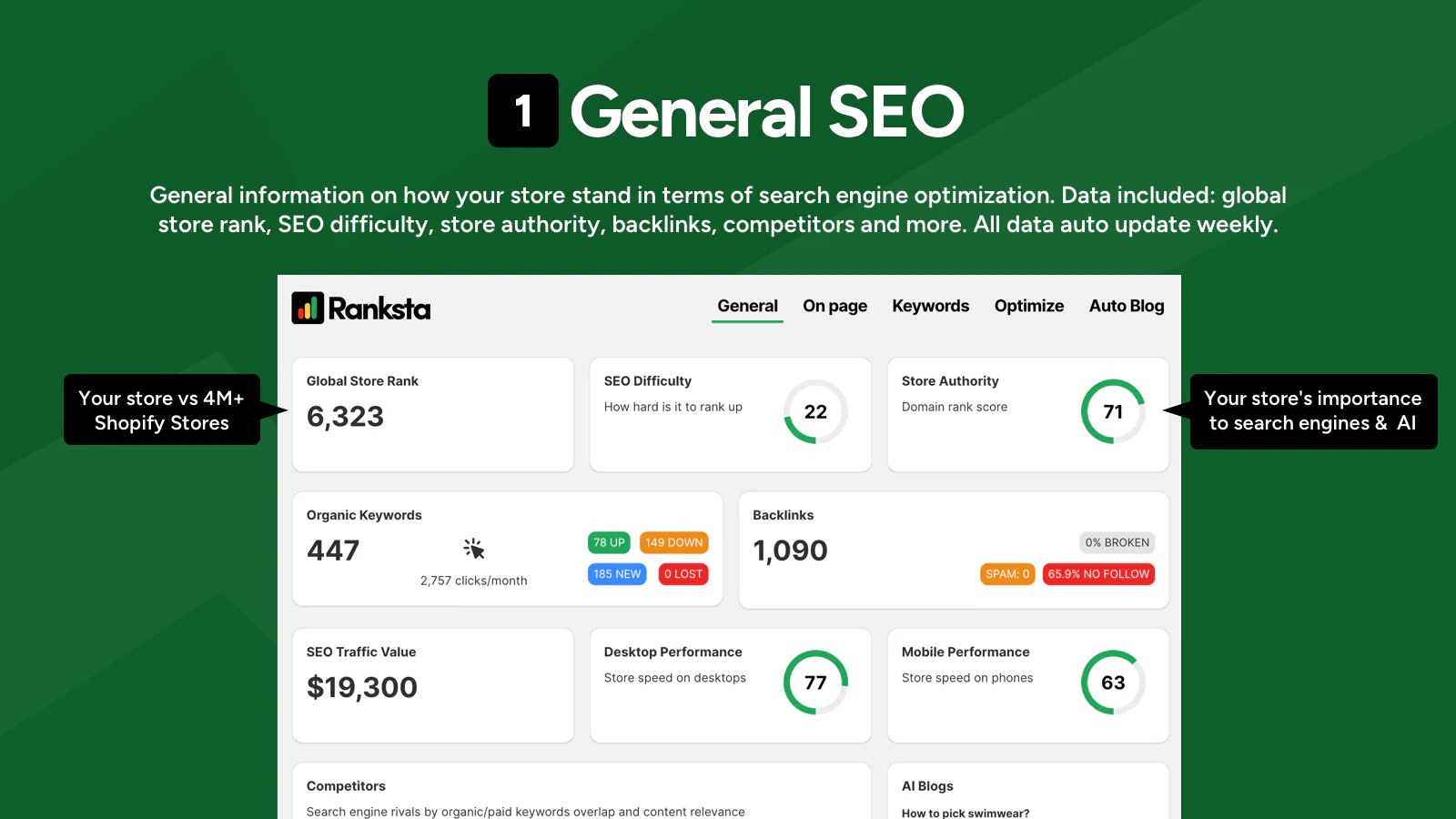The width and height of the screenshot is (1456, 819).
Task: Click the colored bar-chart mark in the Ranksta logo
Action: point(308,308)
